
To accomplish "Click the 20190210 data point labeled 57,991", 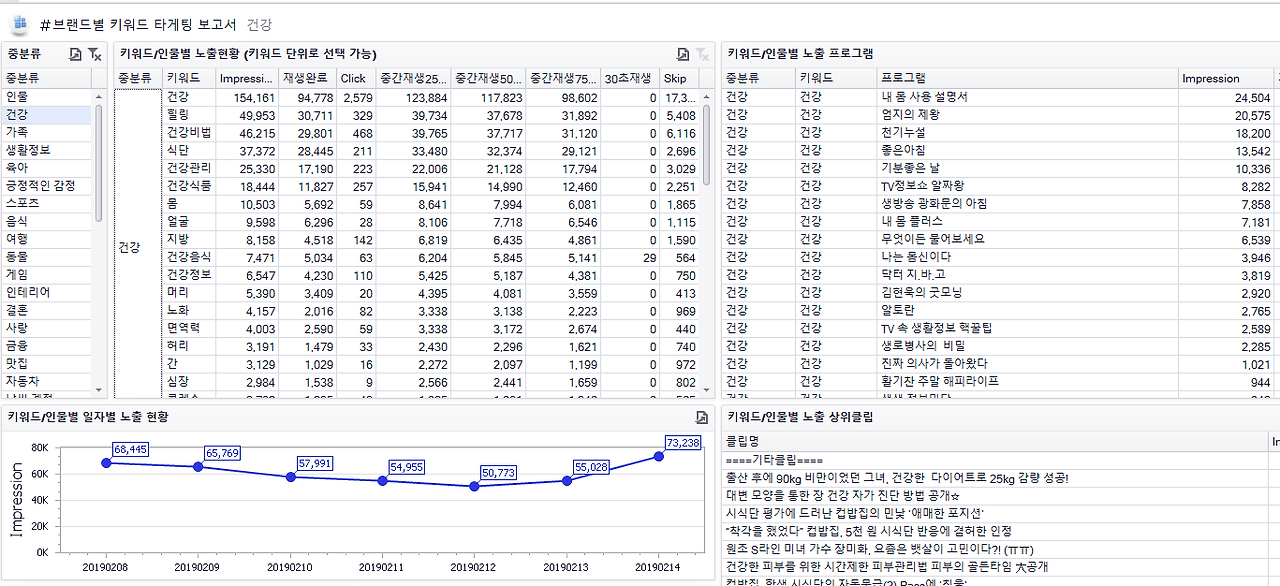I will click(291, 477).
